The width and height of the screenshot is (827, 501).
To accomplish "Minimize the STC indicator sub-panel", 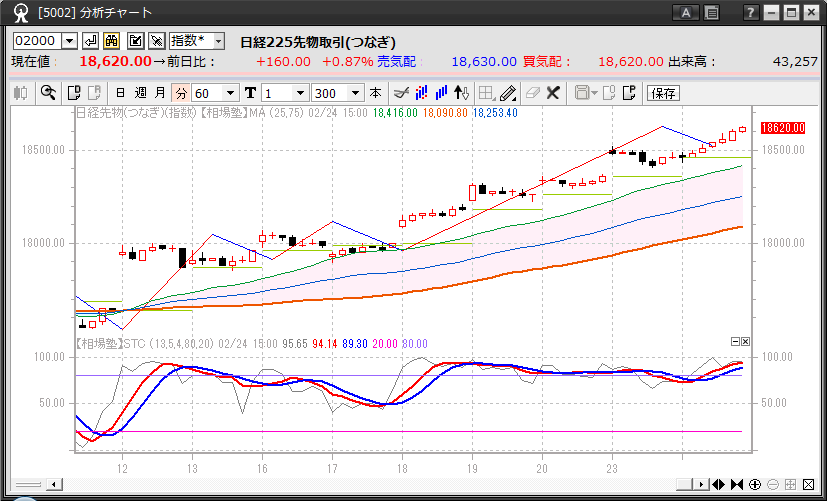I will 735,341.
